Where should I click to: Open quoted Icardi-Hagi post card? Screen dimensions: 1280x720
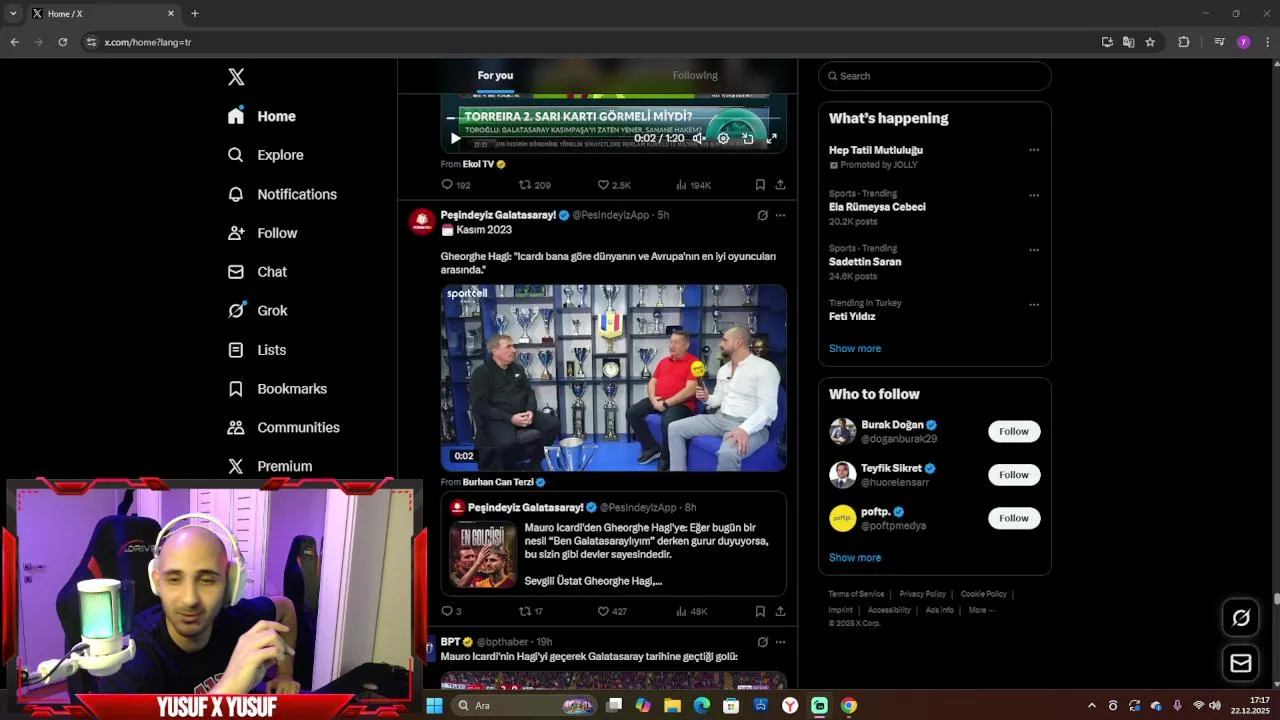(613, 544)
